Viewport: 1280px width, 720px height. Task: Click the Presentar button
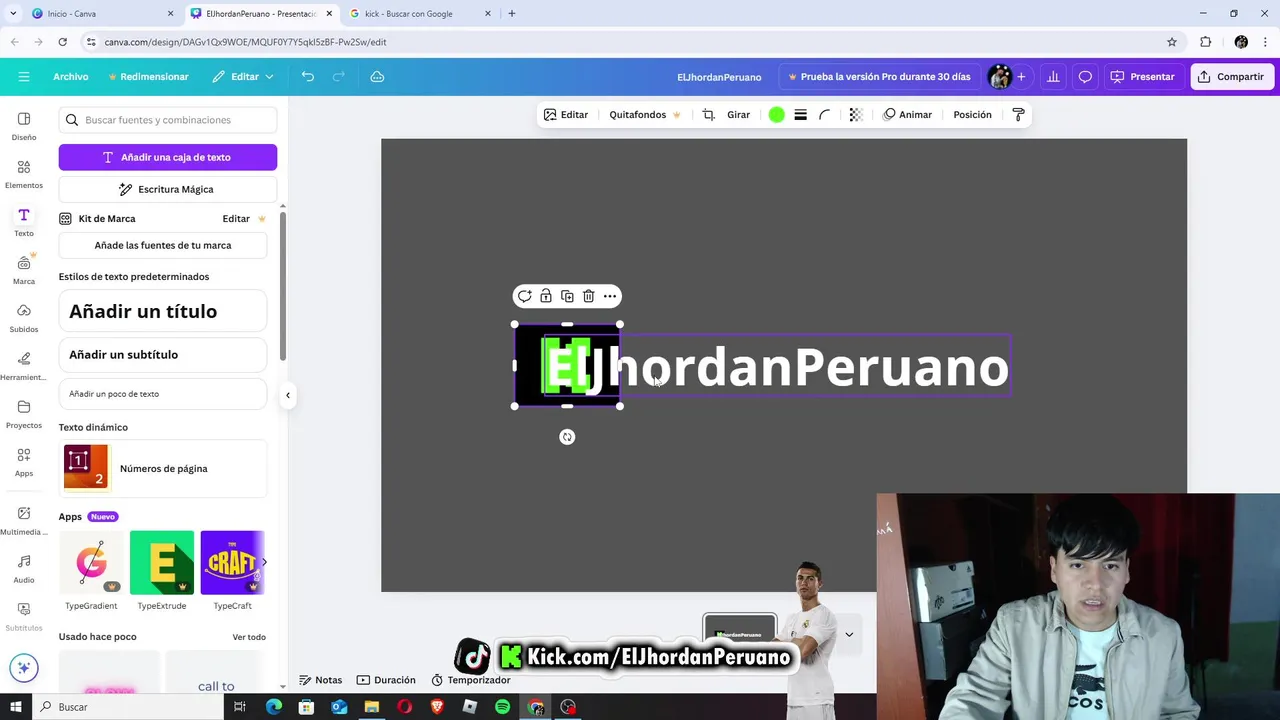(x=1143, y=77)
